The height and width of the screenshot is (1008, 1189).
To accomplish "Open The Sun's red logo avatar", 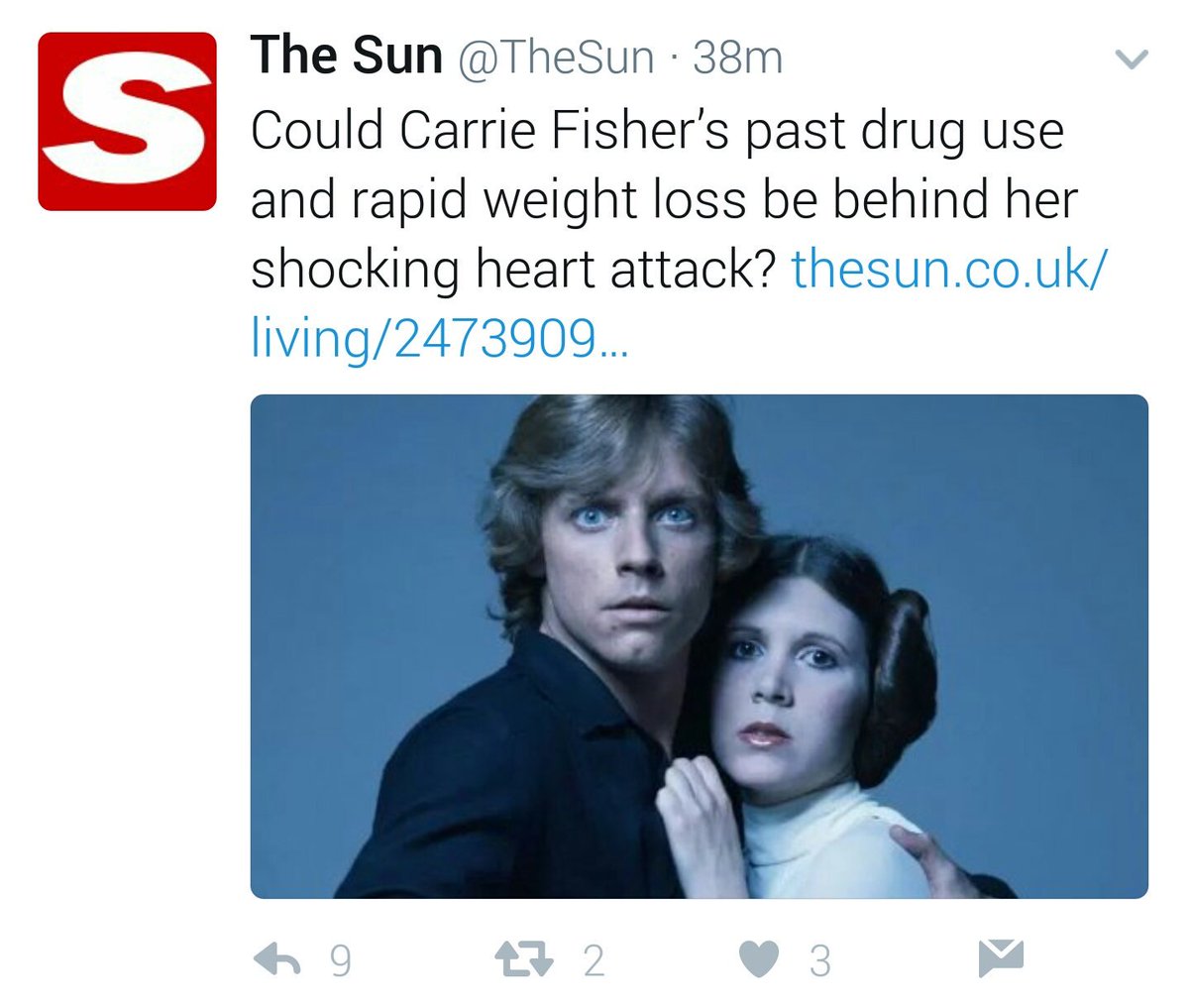I will coord(127,121).
